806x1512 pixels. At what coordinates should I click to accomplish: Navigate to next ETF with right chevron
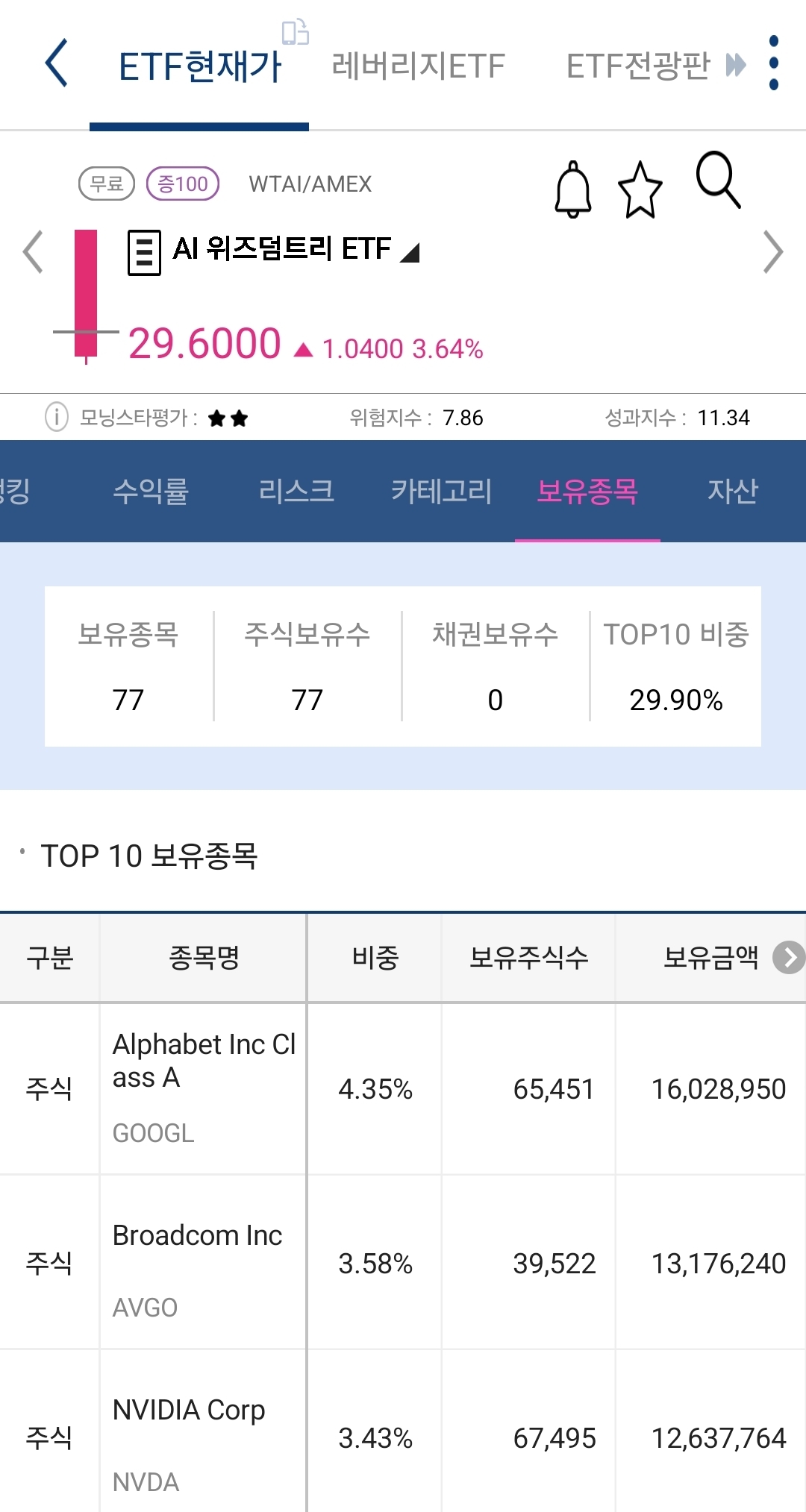(x=772, y=251)
